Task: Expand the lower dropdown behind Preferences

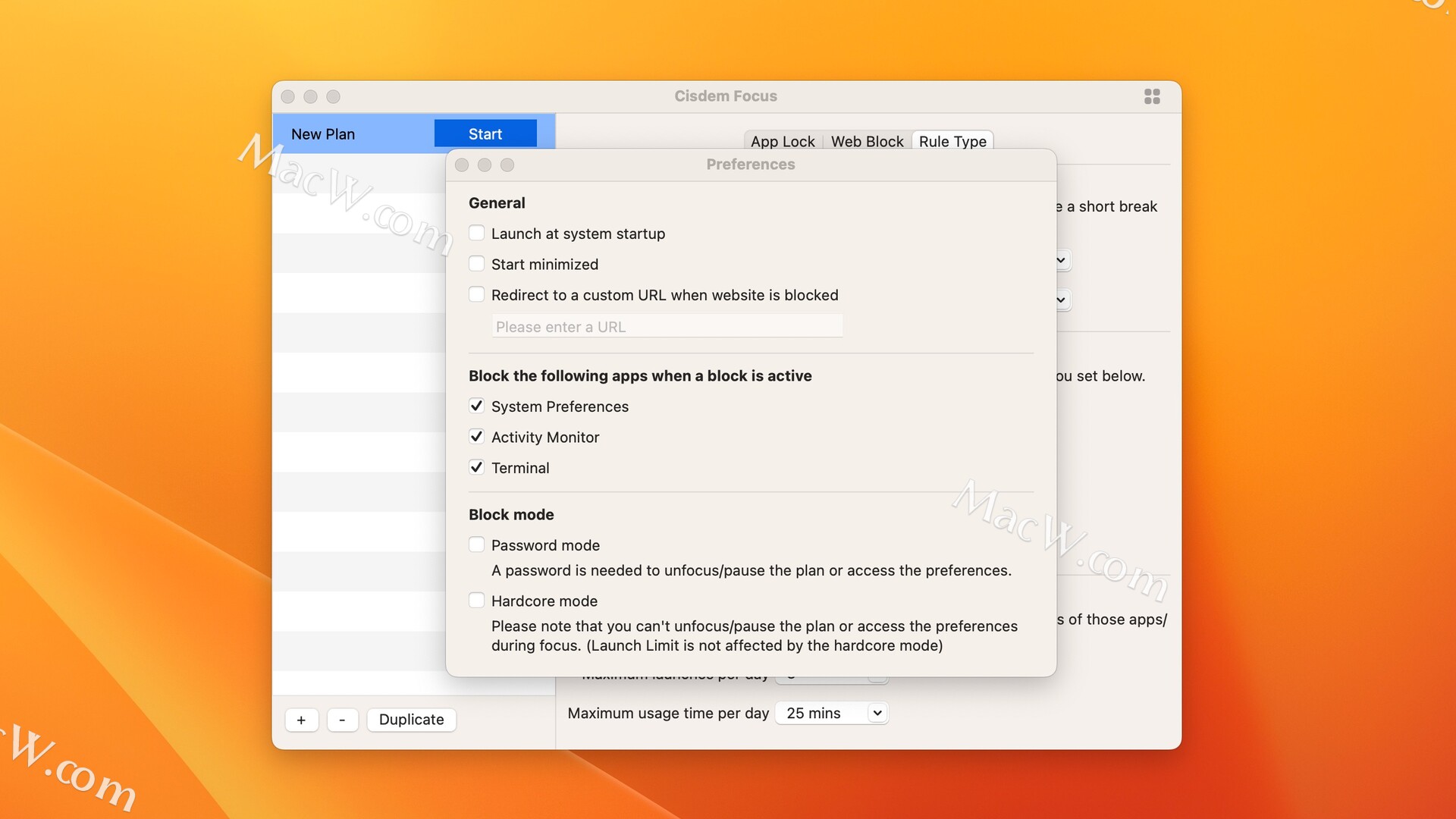Action: [1061, 300]
